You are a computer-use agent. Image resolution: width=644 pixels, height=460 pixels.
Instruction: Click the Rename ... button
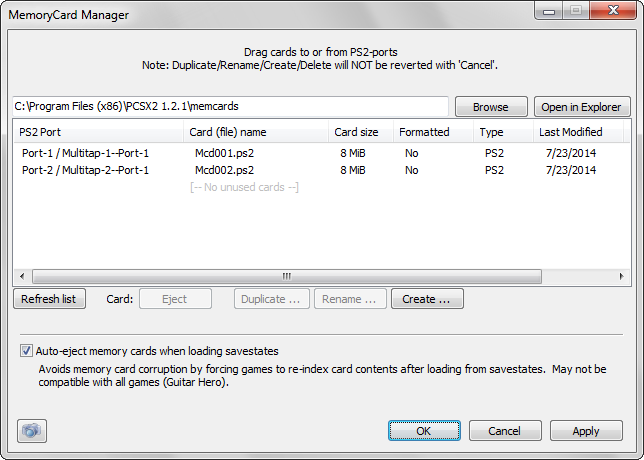coord(350,299)
